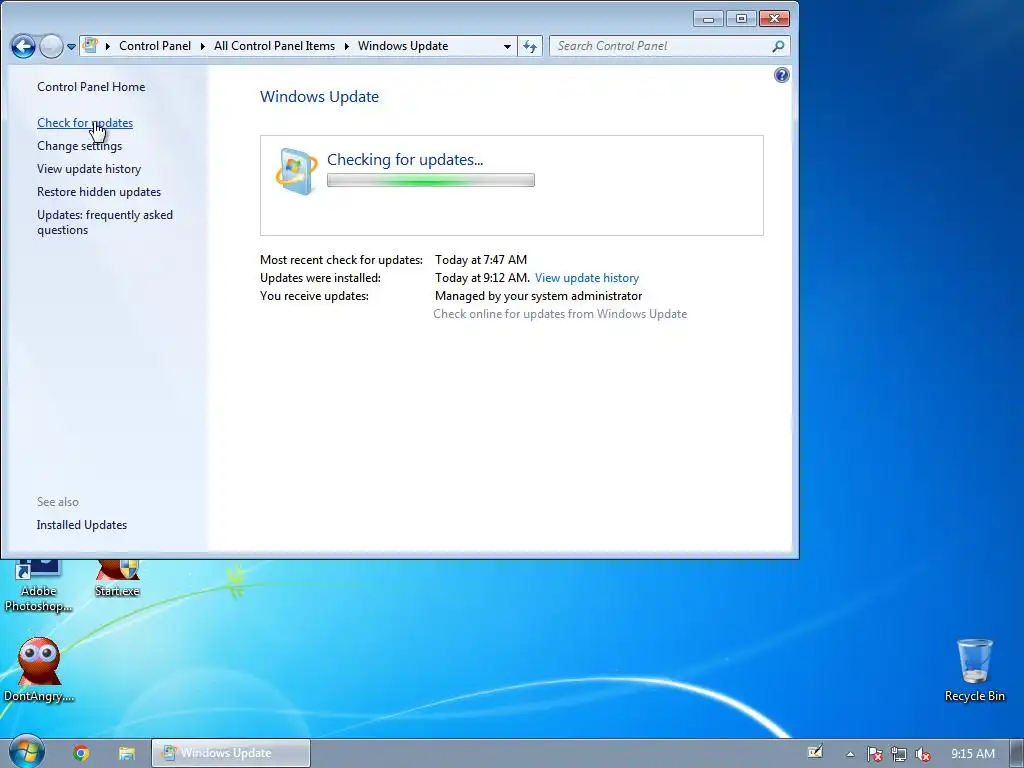Click the Windows Update taskbar button
Viewport: 1024px width, 768px height.
pos(231,753)
